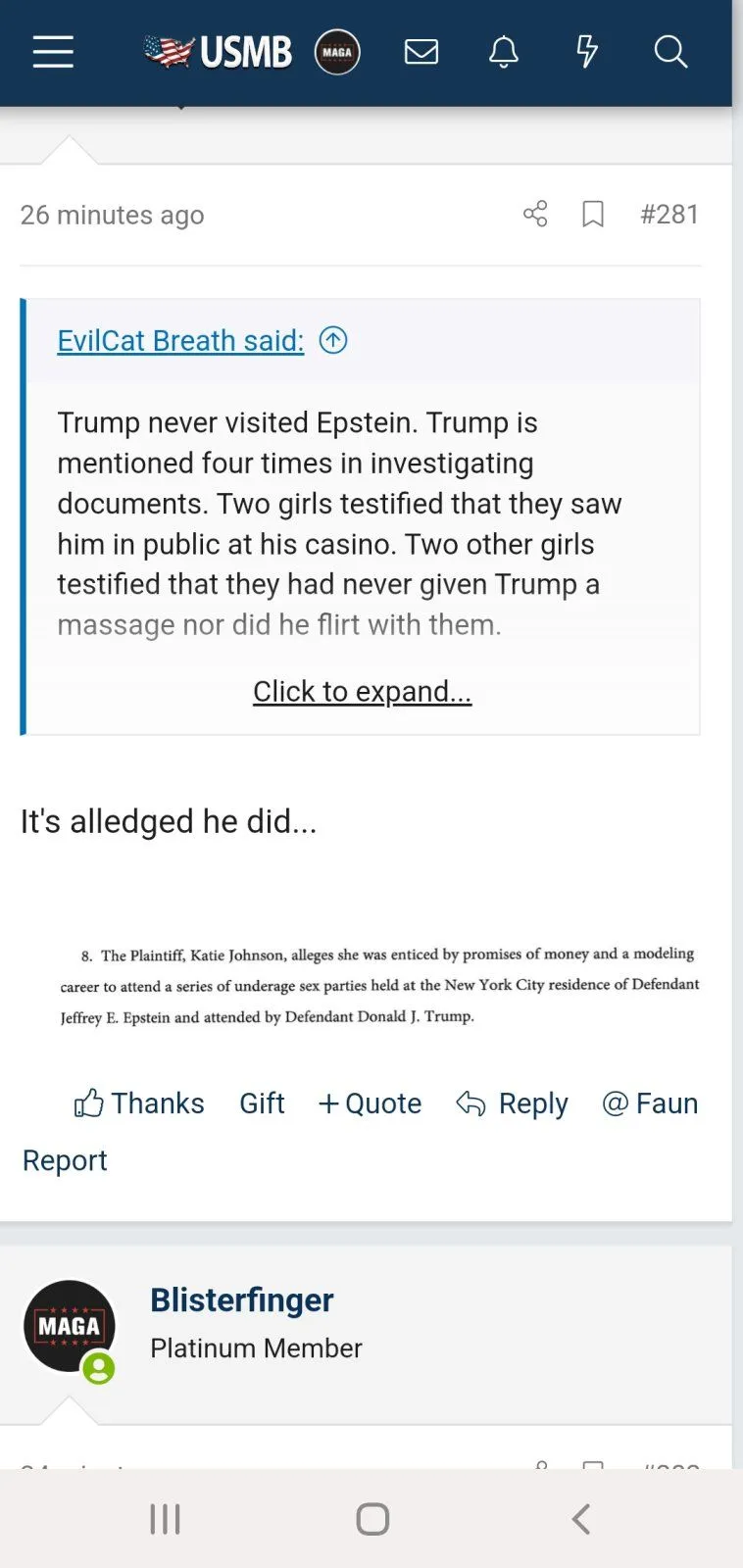Open the MAGA account avatar menu

337,52
